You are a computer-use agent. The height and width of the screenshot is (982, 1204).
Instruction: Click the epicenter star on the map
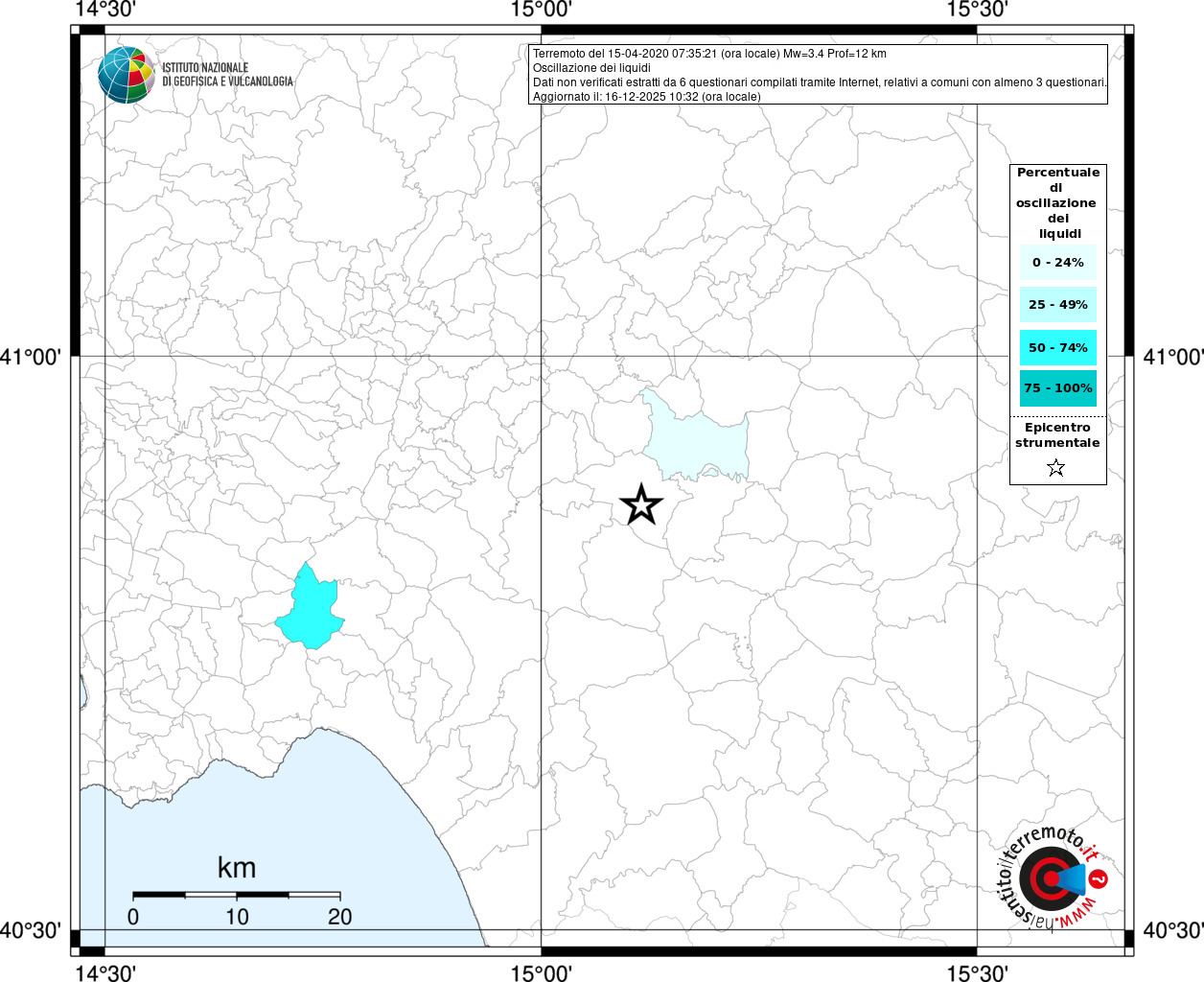[x=641, y=504]
